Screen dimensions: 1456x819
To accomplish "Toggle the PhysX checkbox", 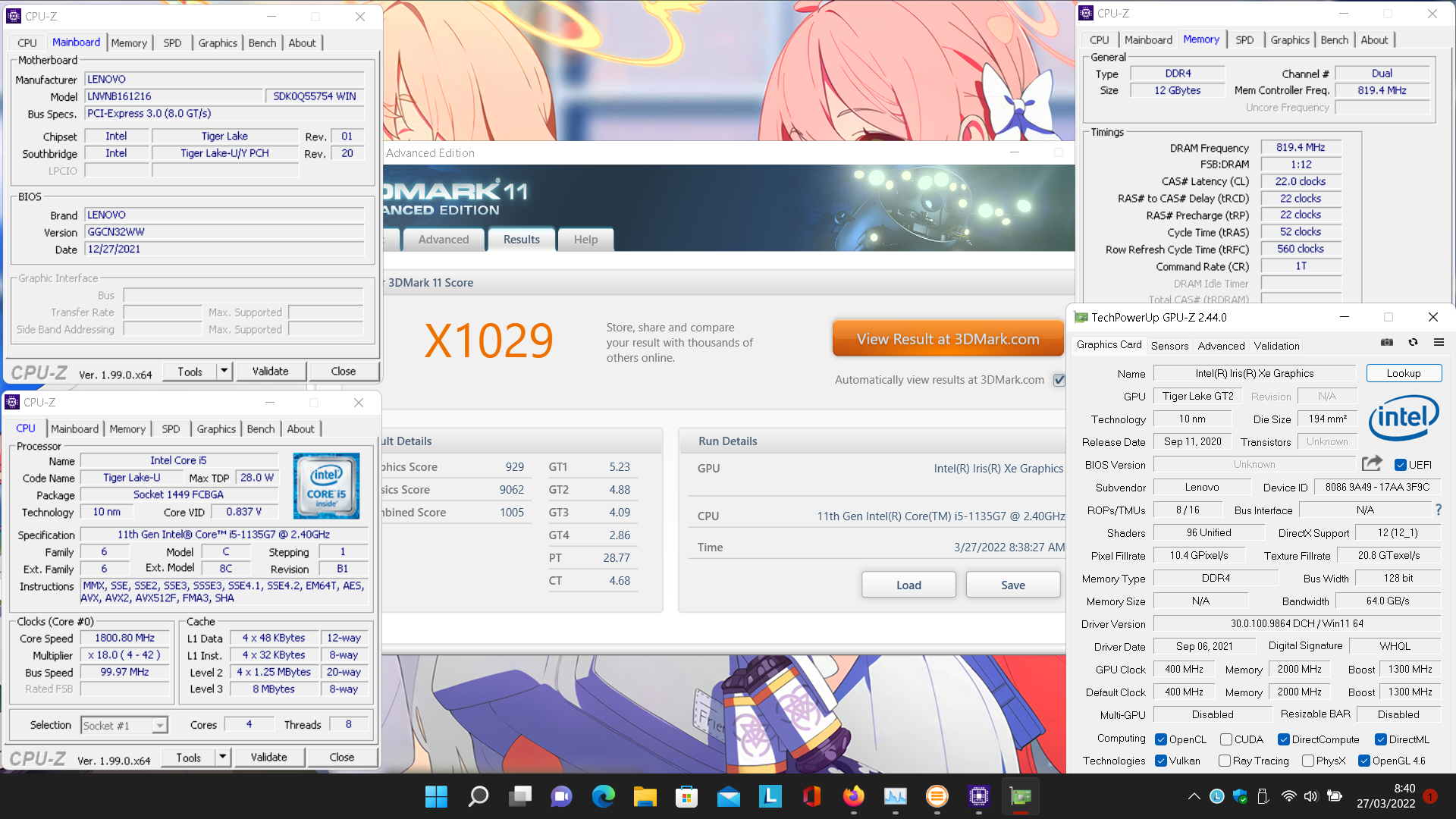I will [1308, 761].
